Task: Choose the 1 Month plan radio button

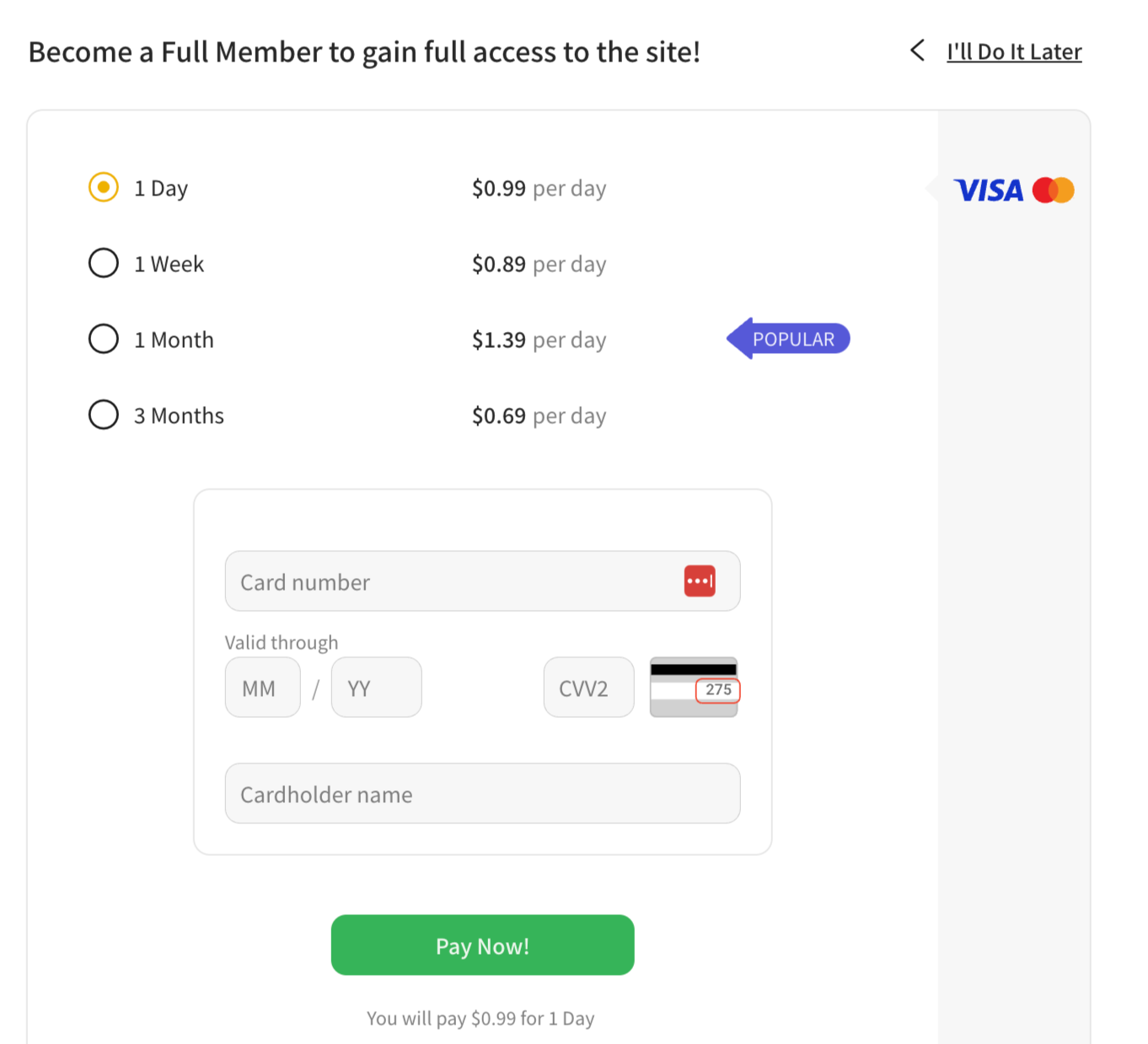Action: pyautogui.click(x=104, y=339)
